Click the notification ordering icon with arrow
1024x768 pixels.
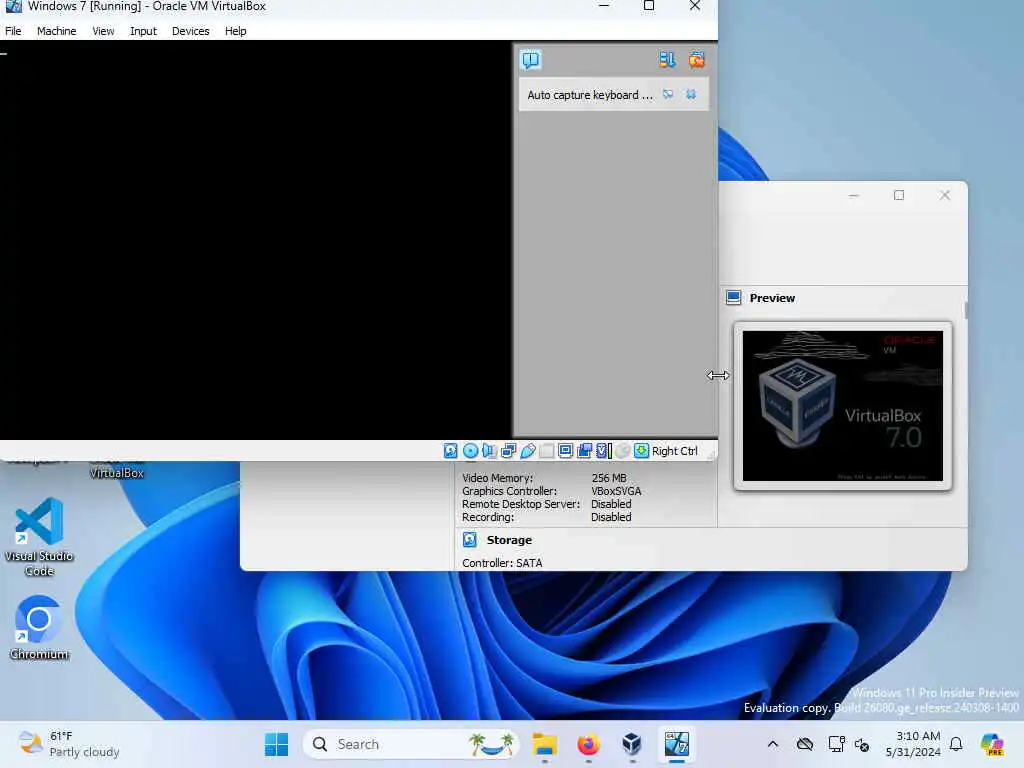coord(667,60)
